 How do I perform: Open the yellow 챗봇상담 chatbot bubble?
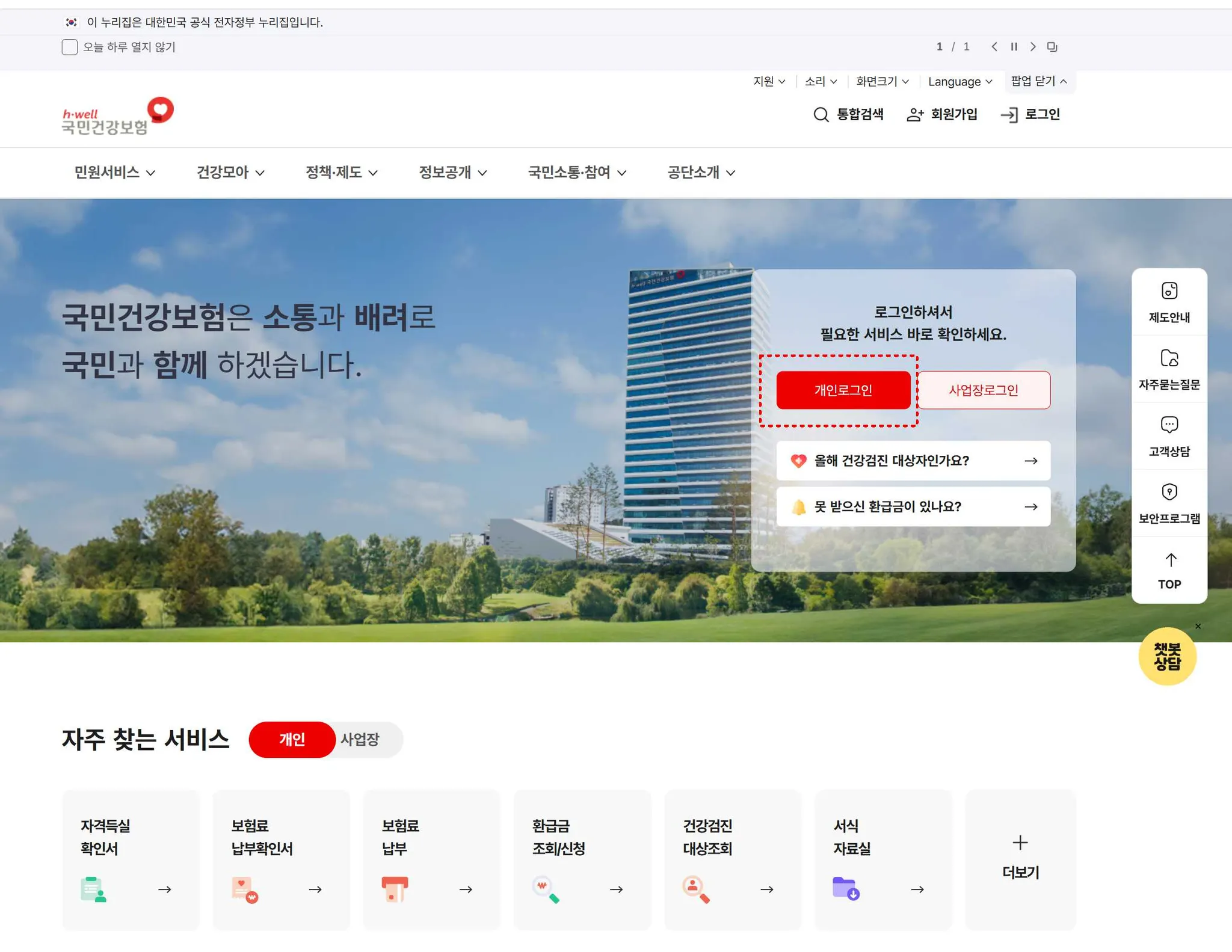[x=1167, y=656]
